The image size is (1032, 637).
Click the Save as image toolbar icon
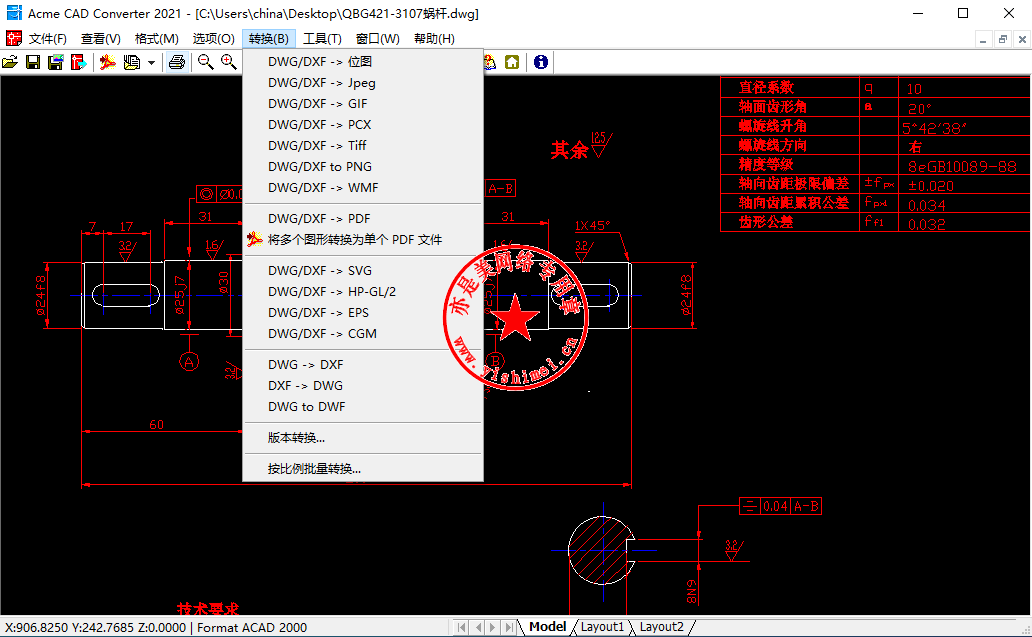(x=56, y=62)
